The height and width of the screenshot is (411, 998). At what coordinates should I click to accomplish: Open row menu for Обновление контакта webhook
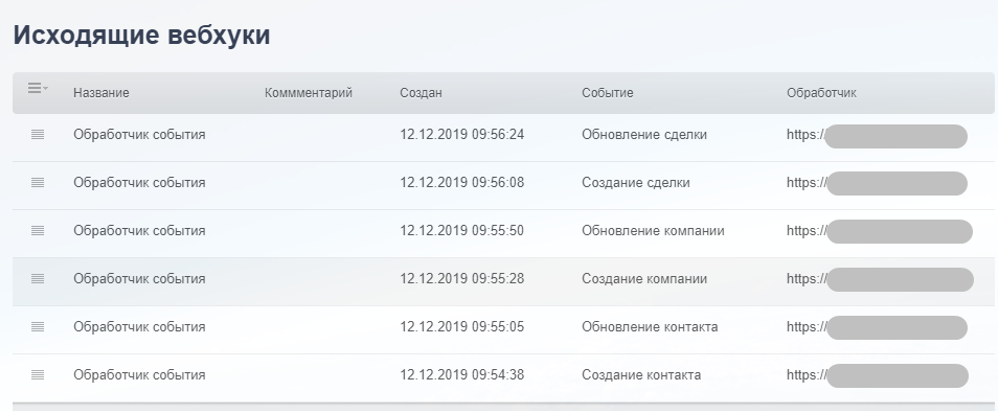[x=39, y=328]
